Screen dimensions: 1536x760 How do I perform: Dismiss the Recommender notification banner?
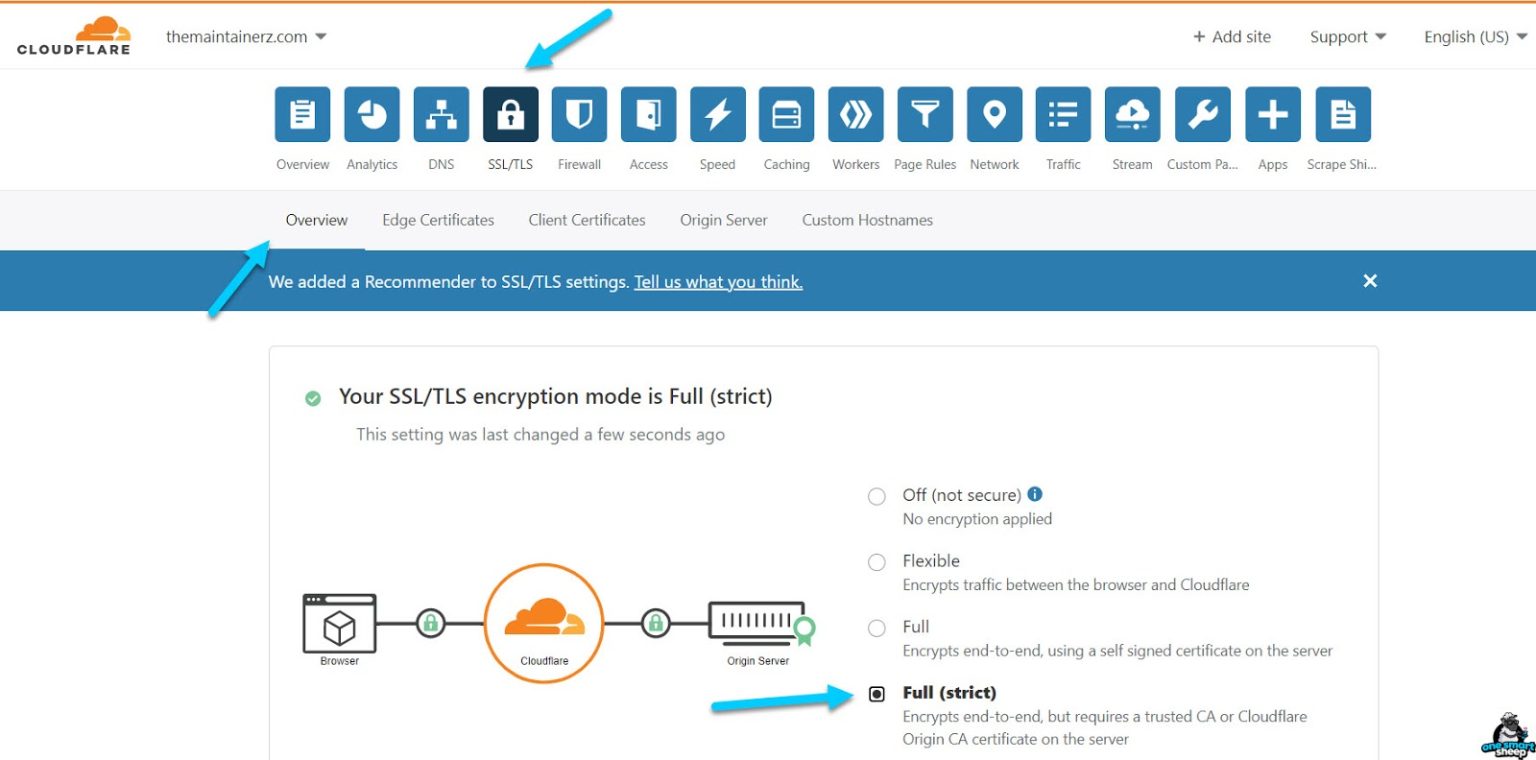click(x=1370, y=281)
